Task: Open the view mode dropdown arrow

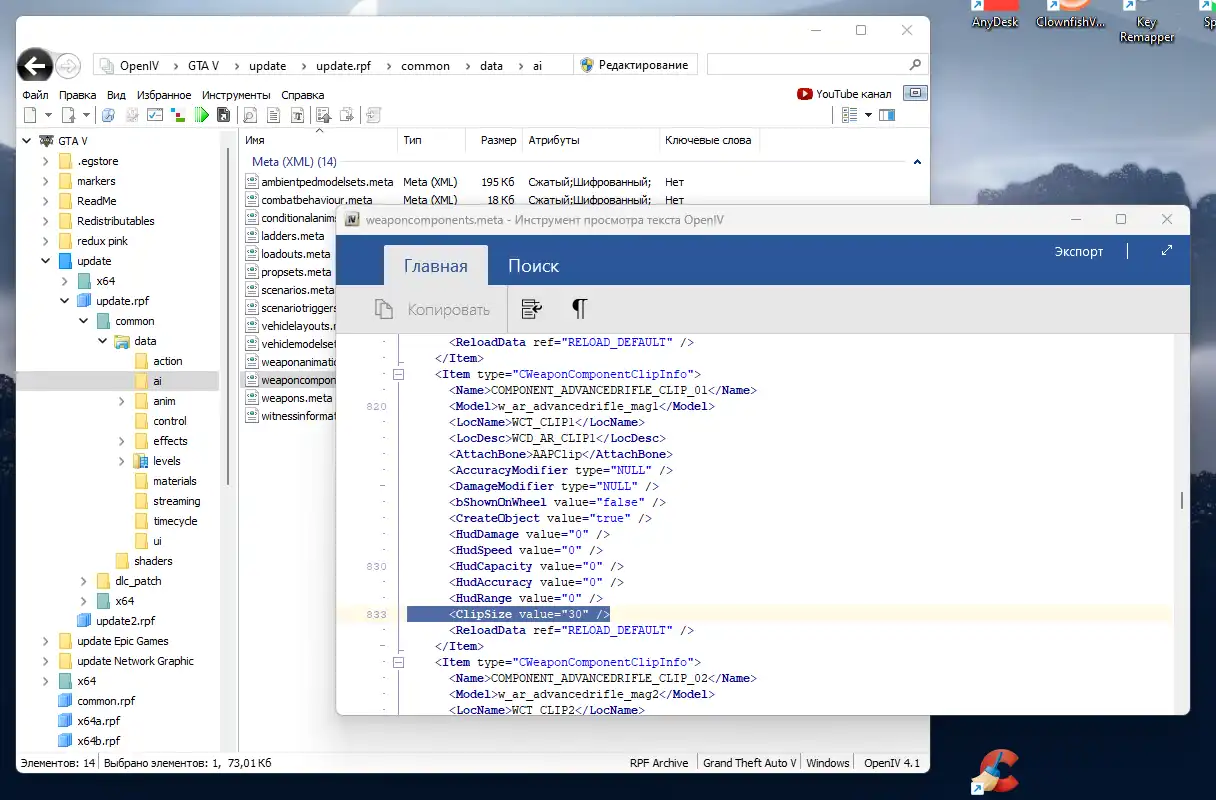Action: (x=868, y=115)
